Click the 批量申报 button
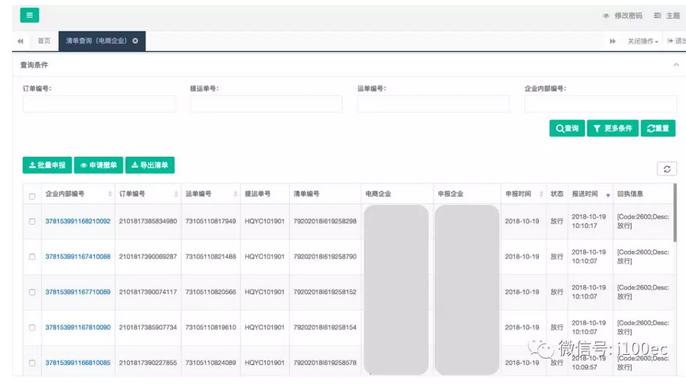This screenshot has height=386, width=686. point(47,165)
